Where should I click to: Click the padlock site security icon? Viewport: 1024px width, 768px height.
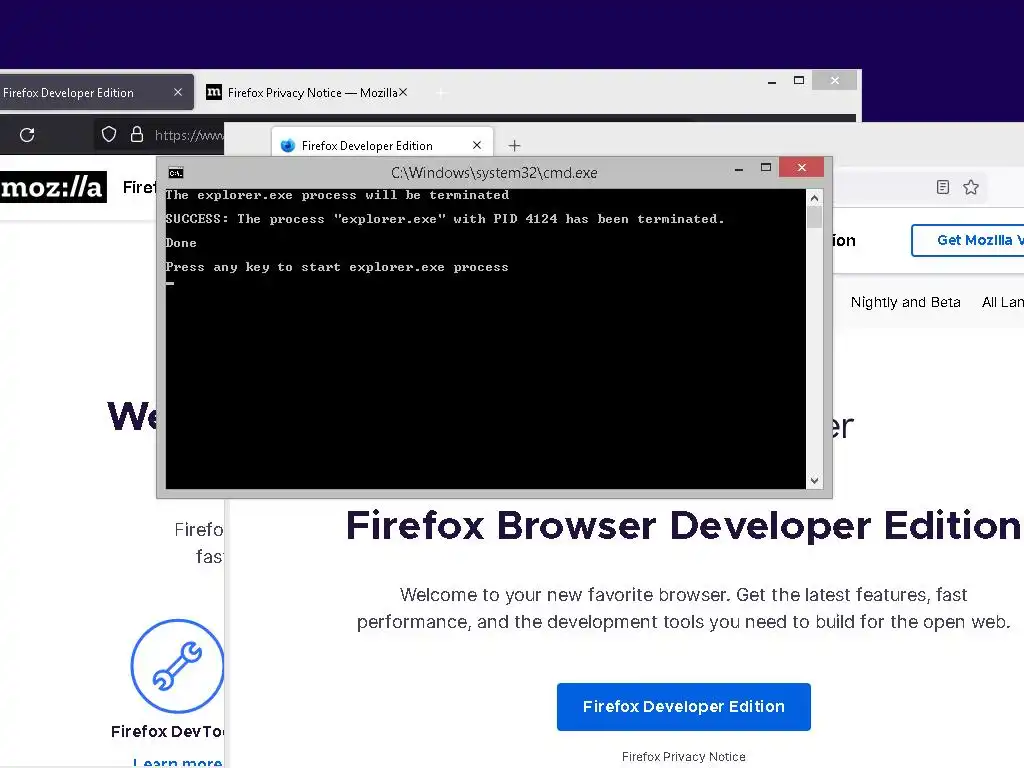pyautogui.click(x=136, y=135)
